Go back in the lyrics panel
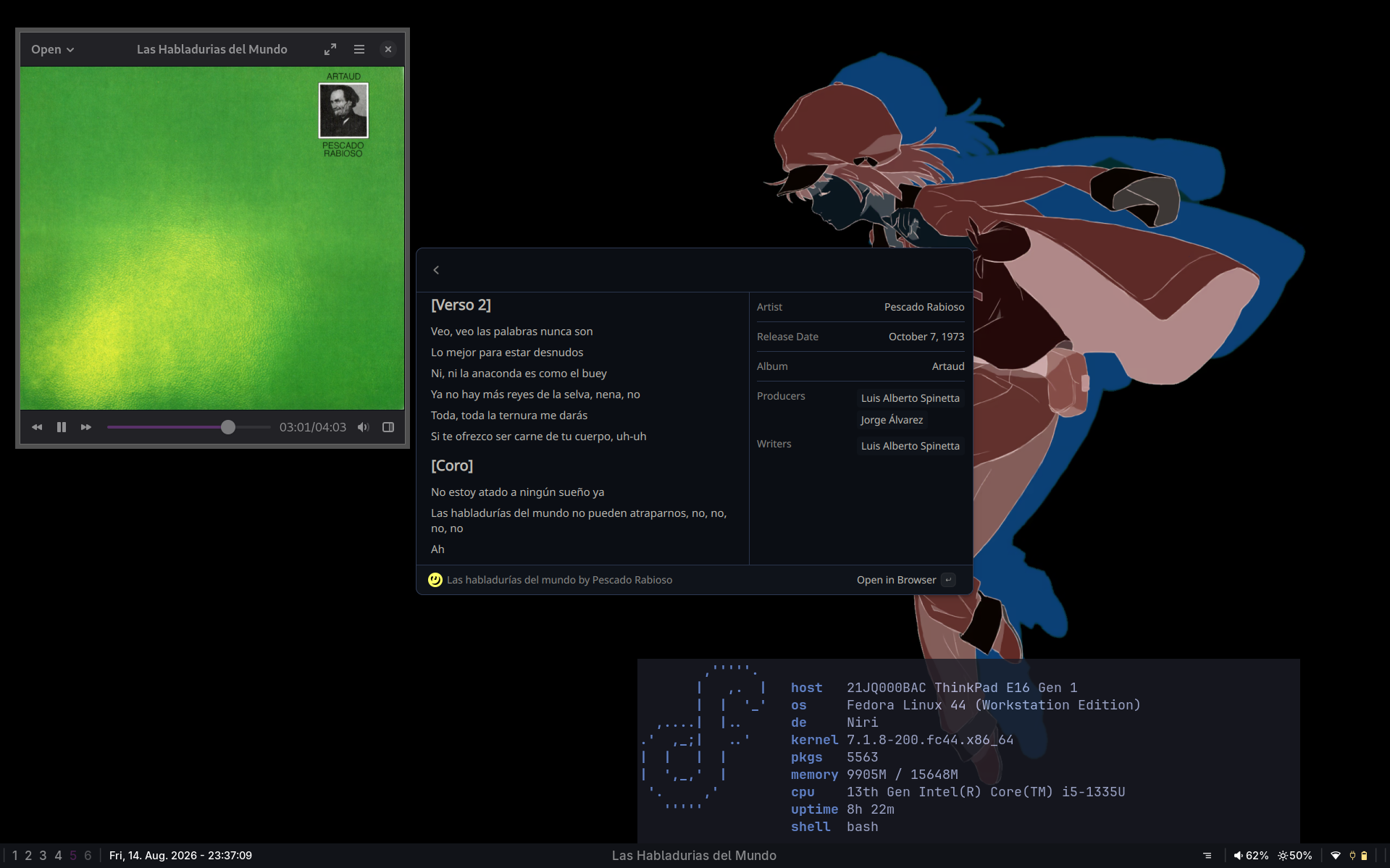The image size is (1390, 868). [436, 270]
